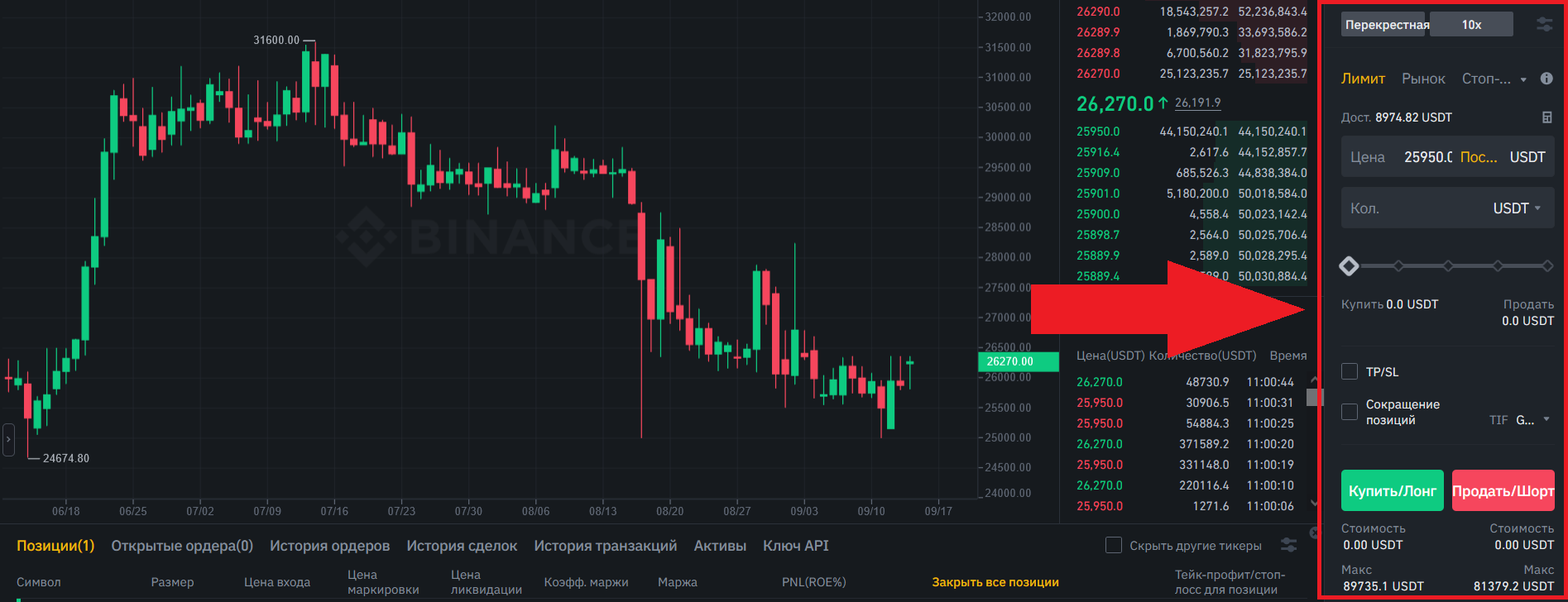Open the Открытые ордера(0) tab
The width and height of the screenshot is (1568, 602).
point(182,546)
